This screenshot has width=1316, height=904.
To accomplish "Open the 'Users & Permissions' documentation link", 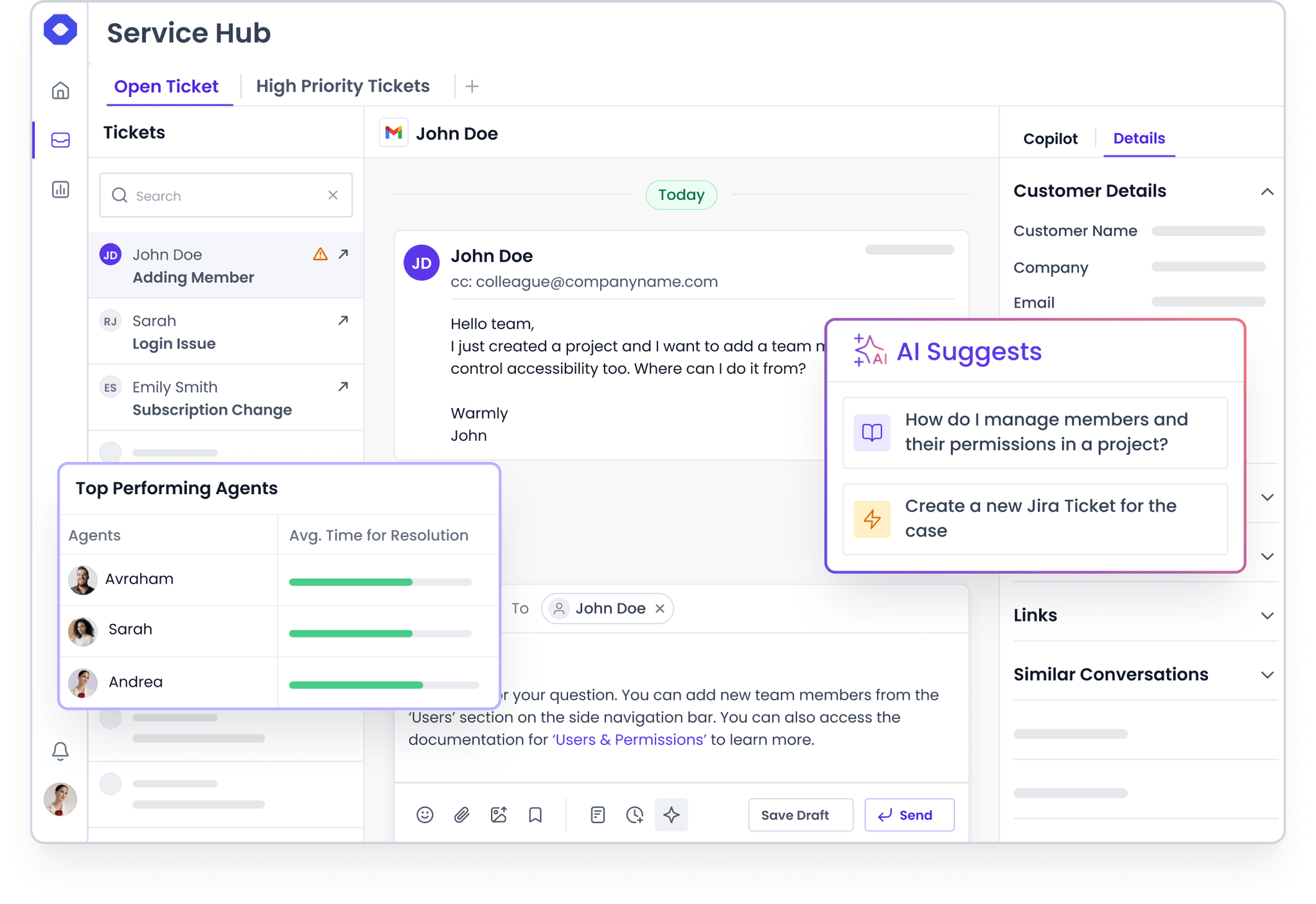I will (628, 740).
